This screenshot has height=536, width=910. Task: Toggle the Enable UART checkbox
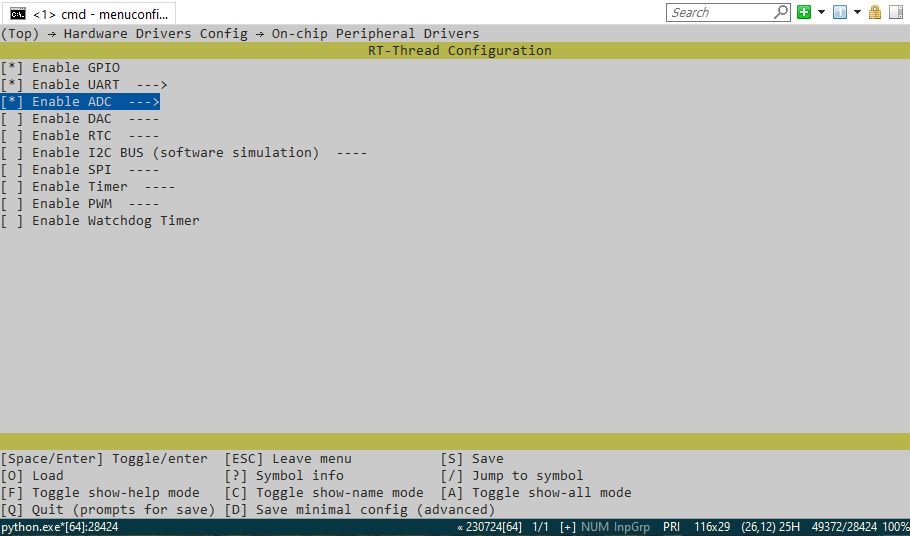tap(12, 85)
